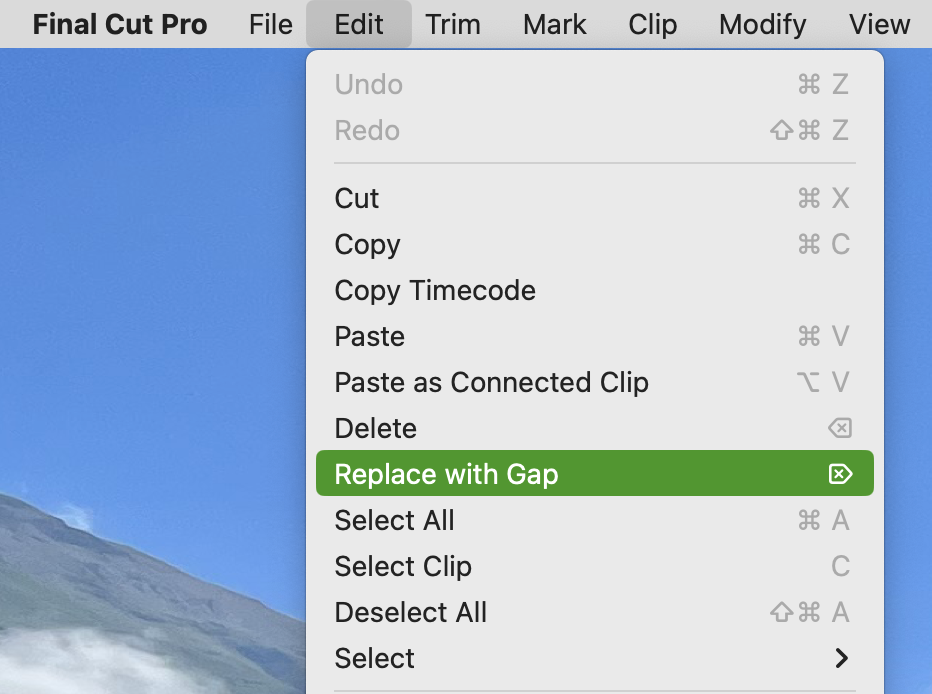
Task: Open the Mark menu
Action: click(x=555, y=24)
